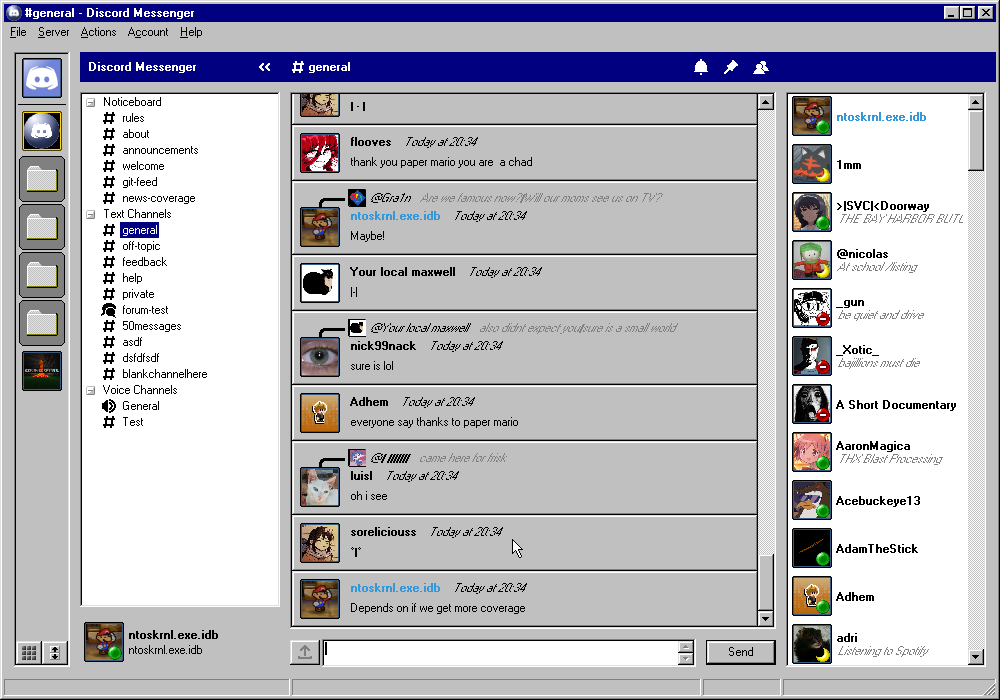Click the notification bell icon
The image size is (1000, 700).
click(701, 67)
